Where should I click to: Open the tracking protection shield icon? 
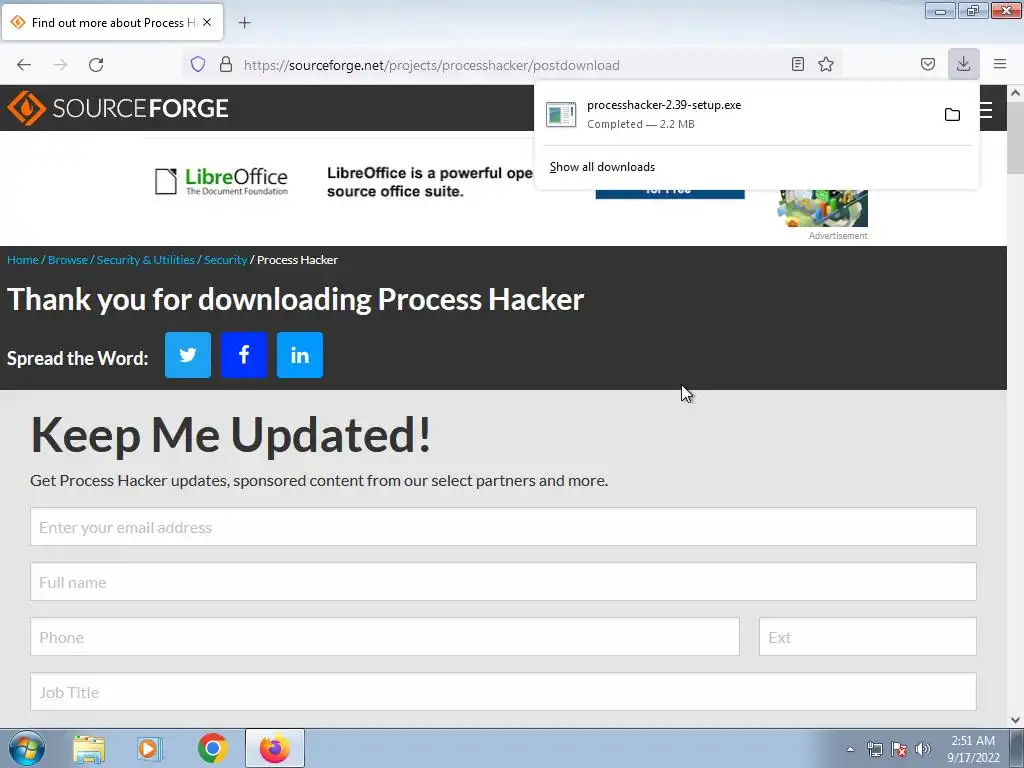click(x=198, y=64)
